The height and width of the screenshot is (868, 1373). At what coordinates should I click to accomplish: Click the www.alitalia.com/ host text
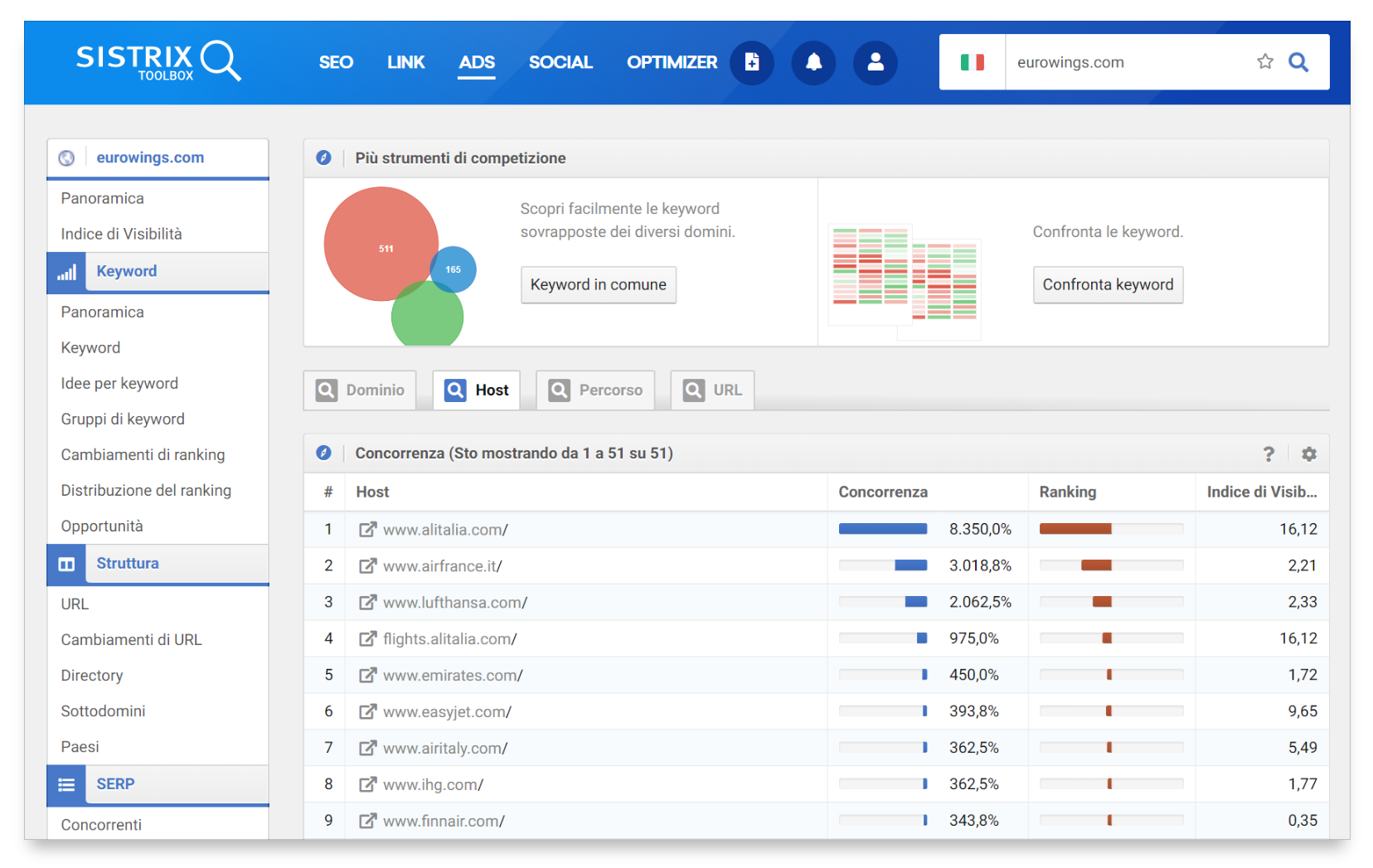tap(445, 529)
